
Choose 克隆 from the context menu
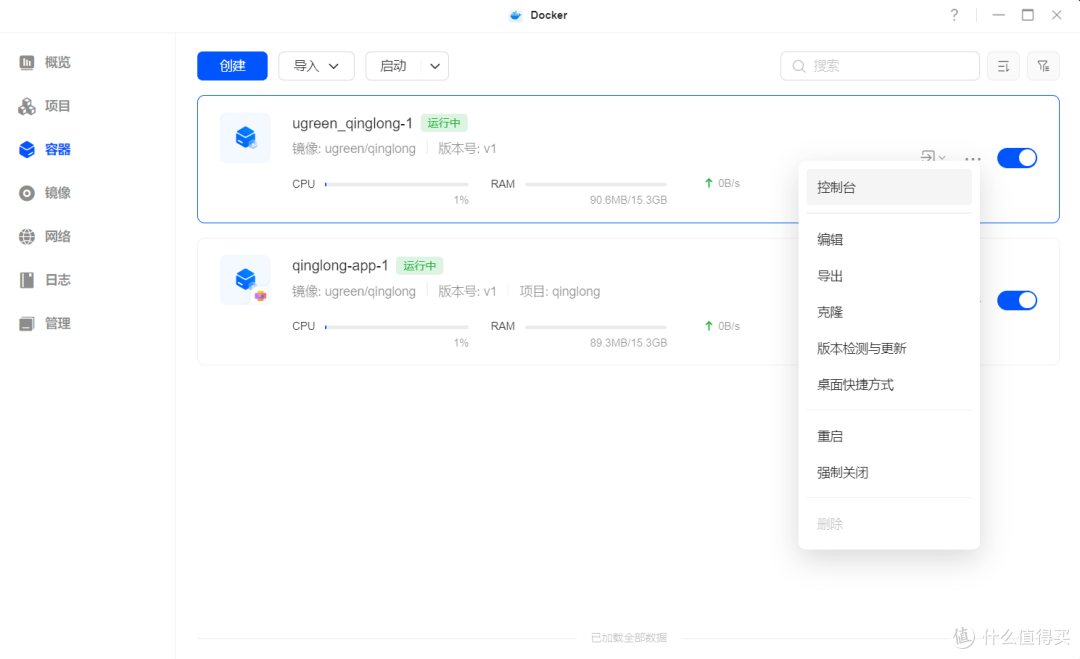click(889, 313)
